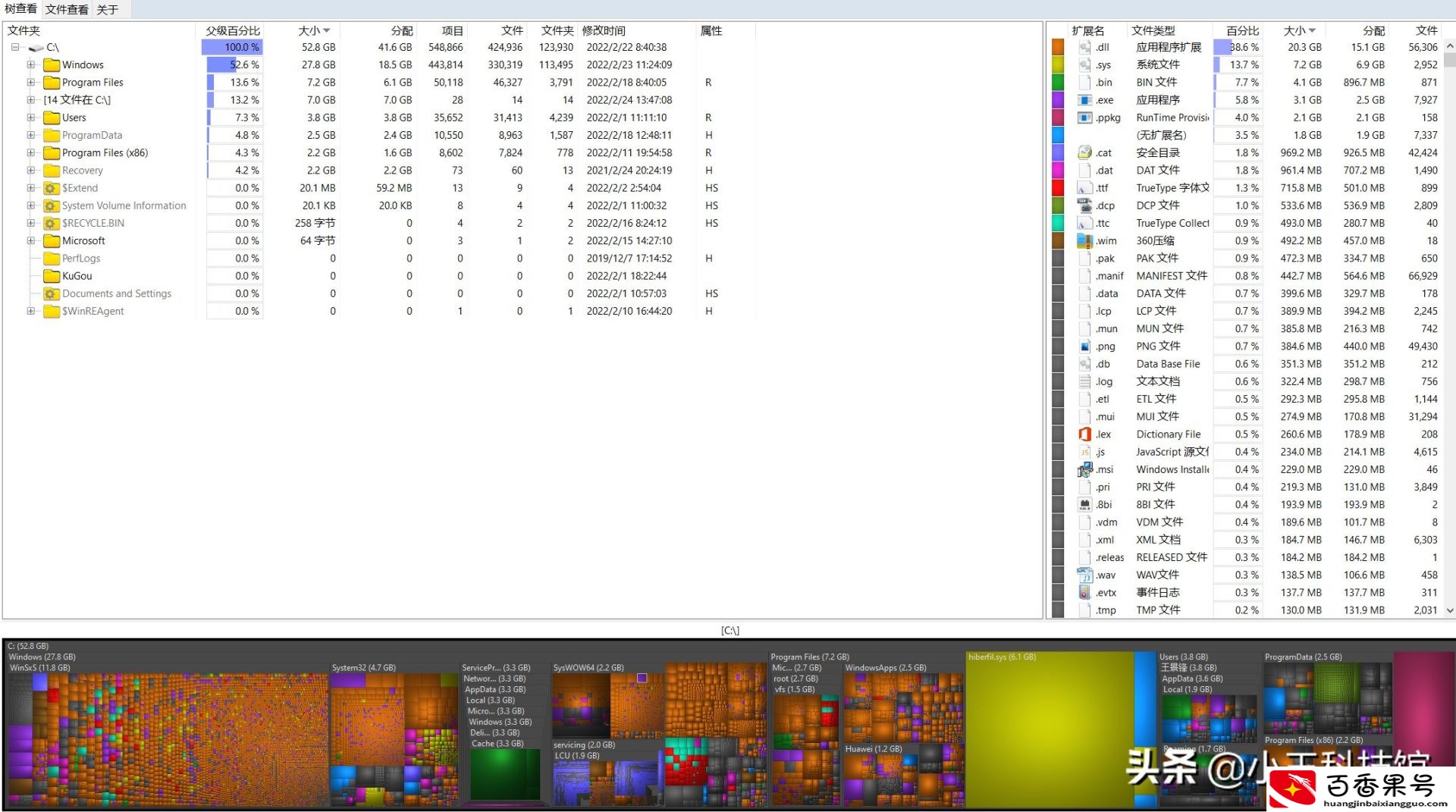1456x812 pixels.
Task: Click the purple .exe color swatch
Action: pos(1058,100)
